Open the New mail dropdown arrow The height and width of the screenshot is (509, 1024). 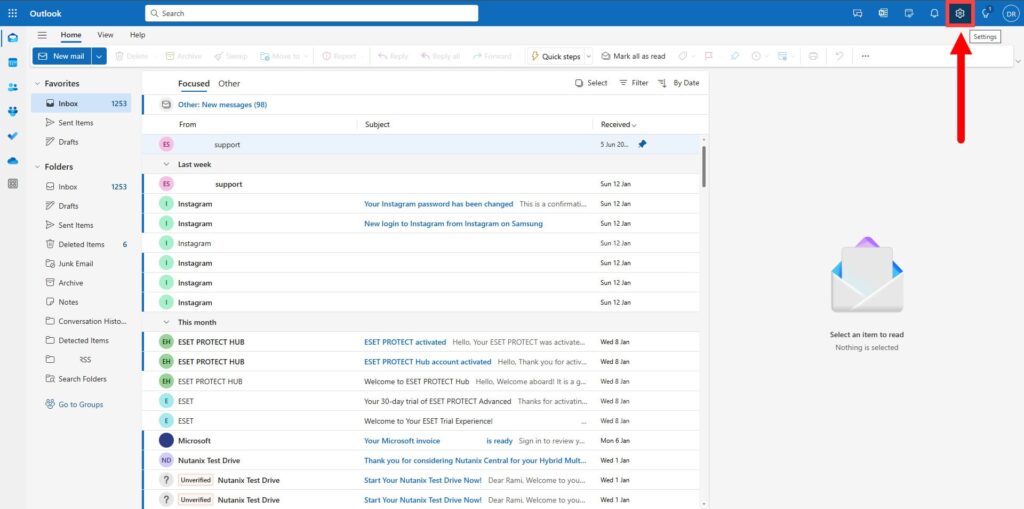click(99, 56)
